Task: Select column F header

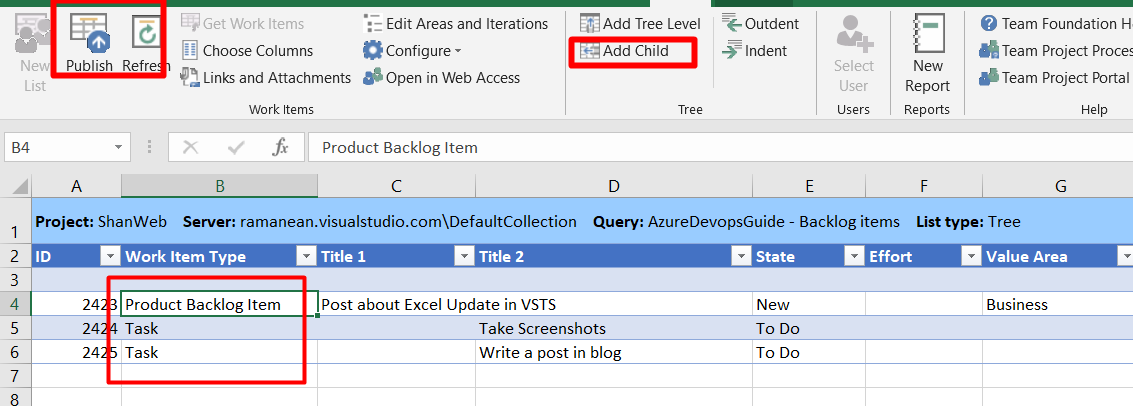Action: pyautogui.click(x=923, y=186)
